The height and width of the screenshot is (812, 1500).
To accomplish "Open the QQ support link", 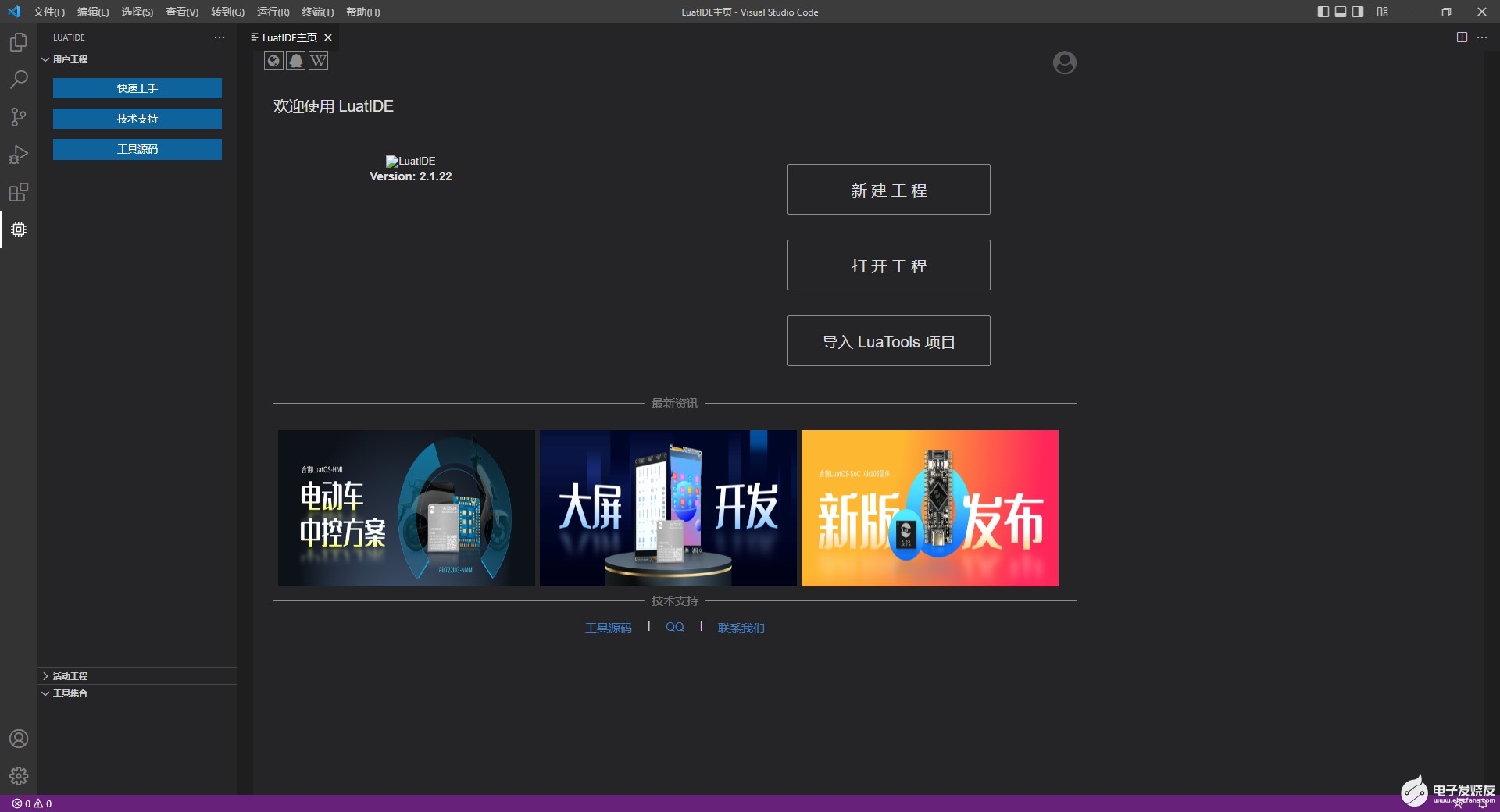I will pos(675,627).
